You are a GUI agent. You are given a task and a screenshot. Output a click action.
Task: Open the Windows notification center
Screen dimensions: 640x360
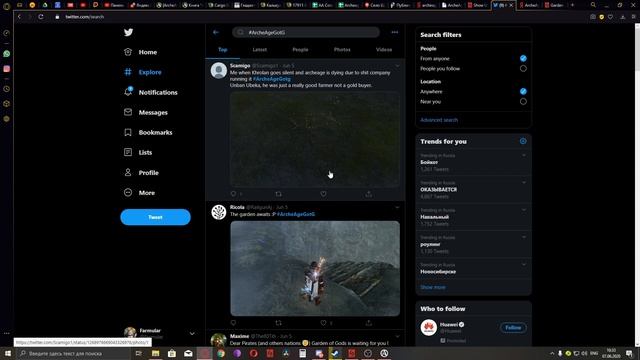tap(629, 353)
